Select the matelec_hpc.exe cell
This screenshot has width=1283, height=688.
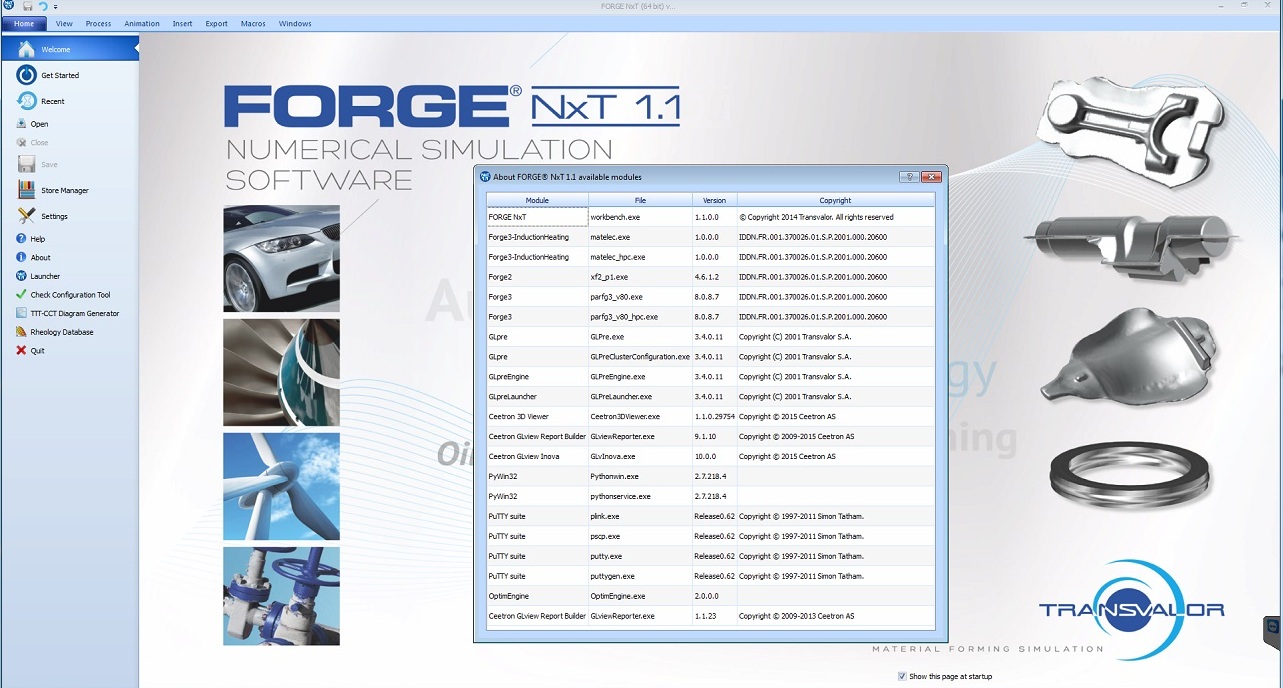pyautogui.click(x=640, y=257)
